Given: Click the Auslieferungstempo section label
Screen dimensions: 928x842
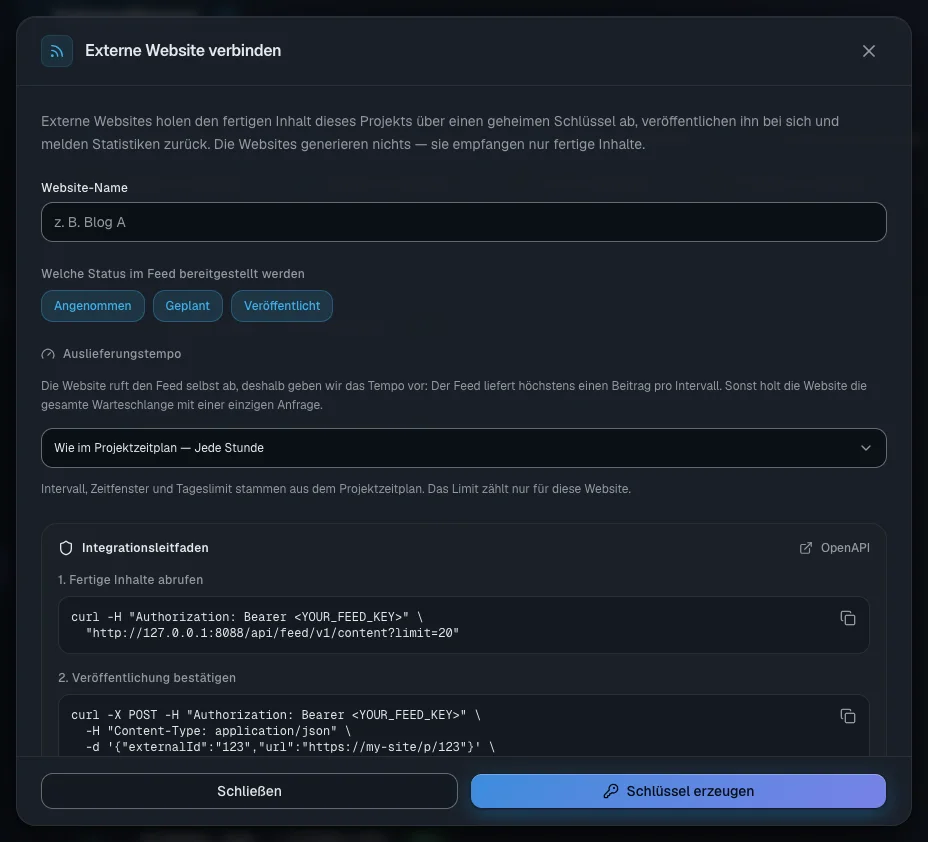Looking at the screenshot, I should pos(122,354).
